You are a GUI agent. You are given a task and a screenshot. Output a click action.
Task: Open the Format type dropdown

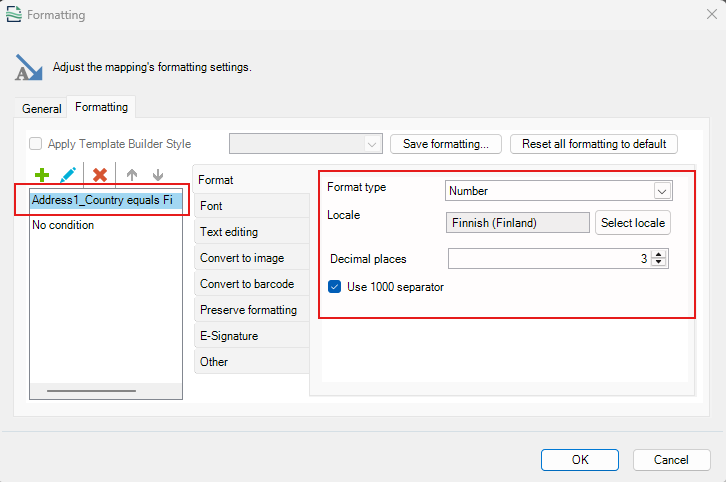(x=663, y=191)
